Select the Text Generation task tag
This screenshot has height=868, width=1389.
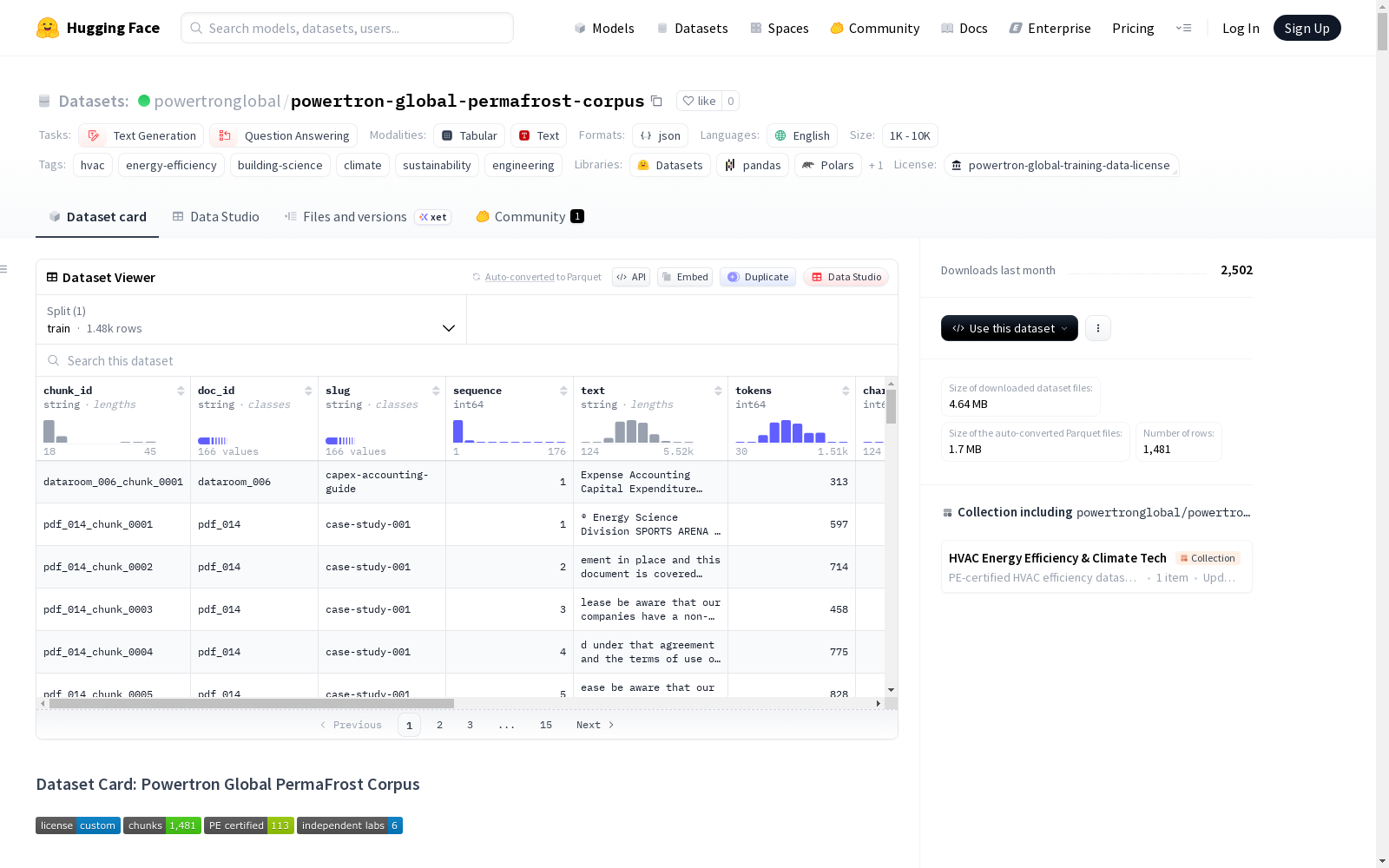[x=142, y=135]
